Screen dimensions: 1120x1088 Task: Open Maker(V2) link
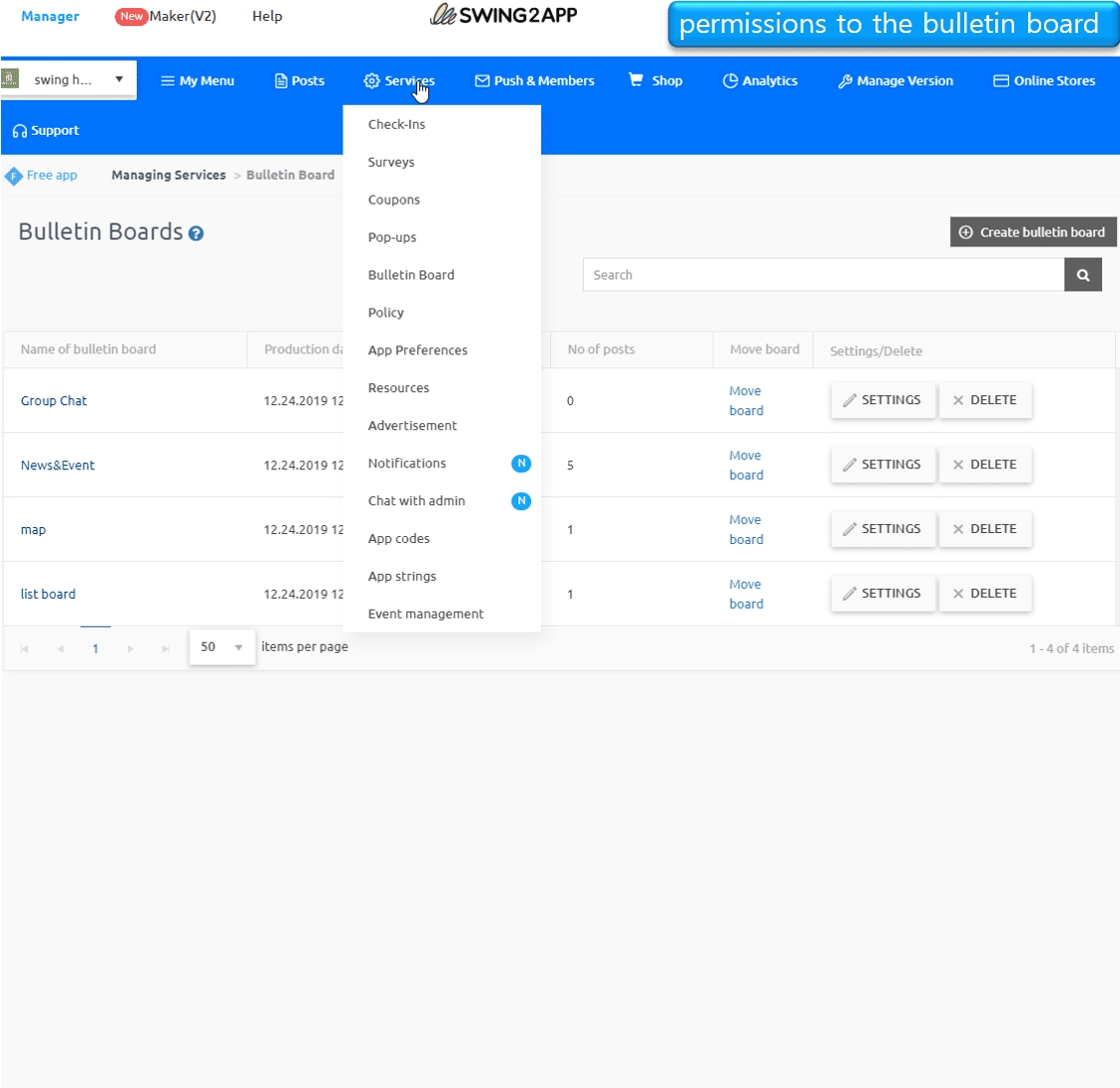166,16
